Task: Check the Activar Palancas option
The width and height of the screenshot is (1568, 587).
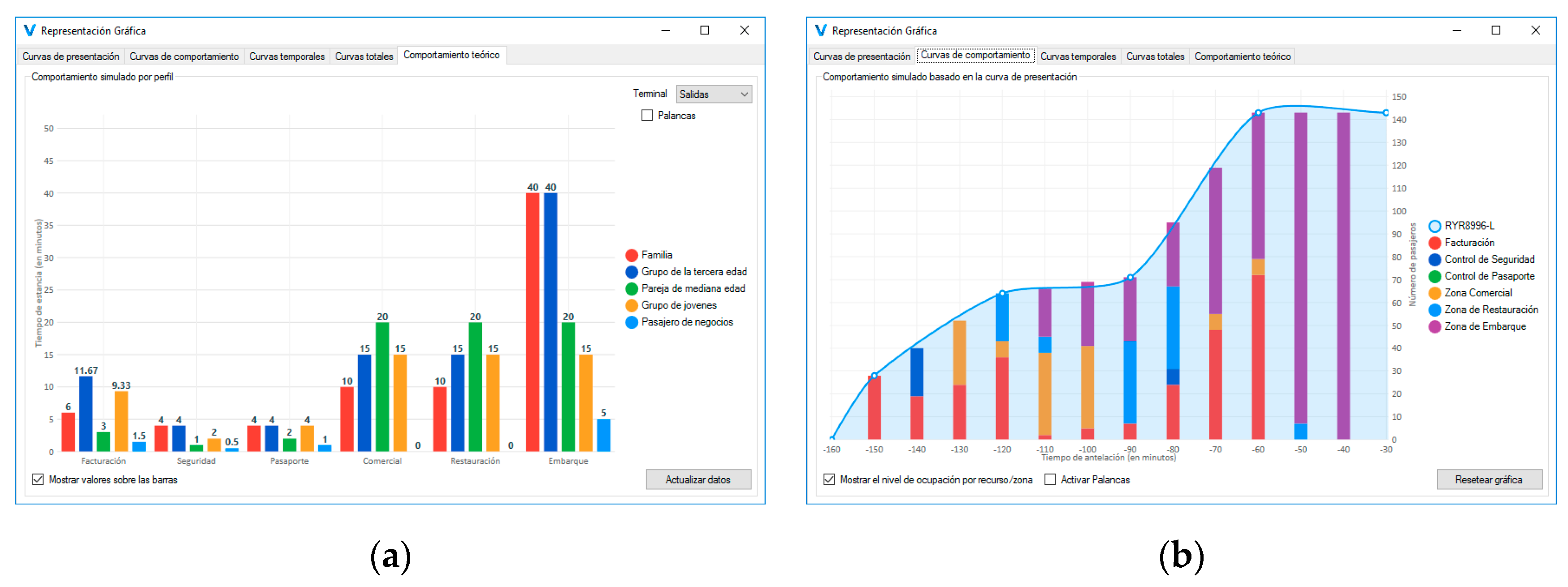Action: pos(1050,480)
